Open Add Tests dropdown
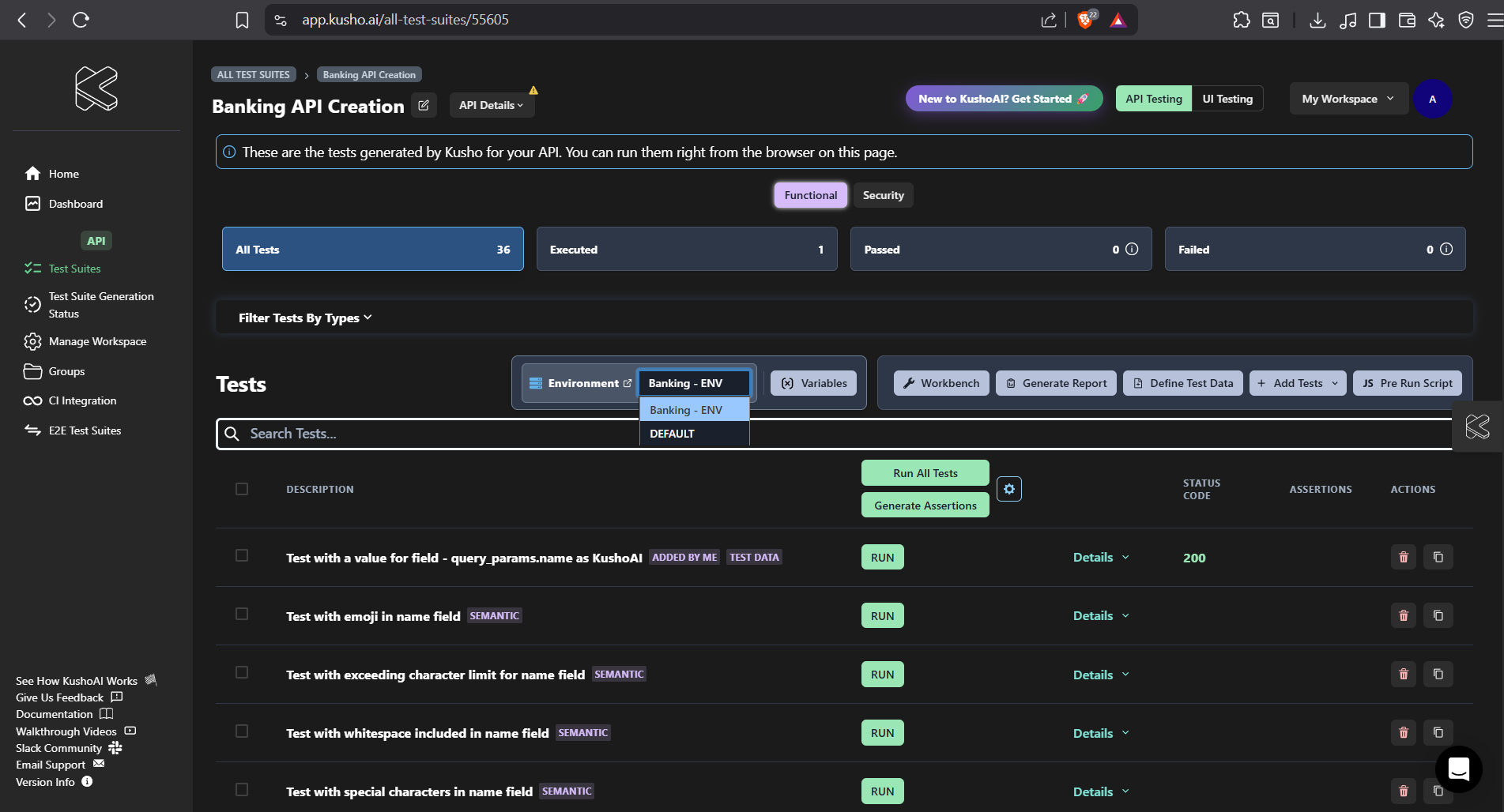This screenshot has width=1504, height=812. 1298,383
